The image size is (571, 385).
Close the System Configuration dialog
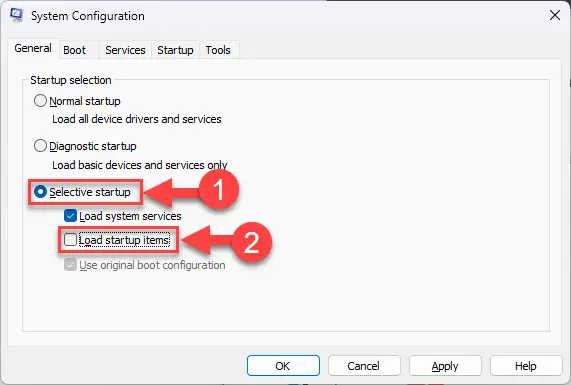(x=555, y=15)
